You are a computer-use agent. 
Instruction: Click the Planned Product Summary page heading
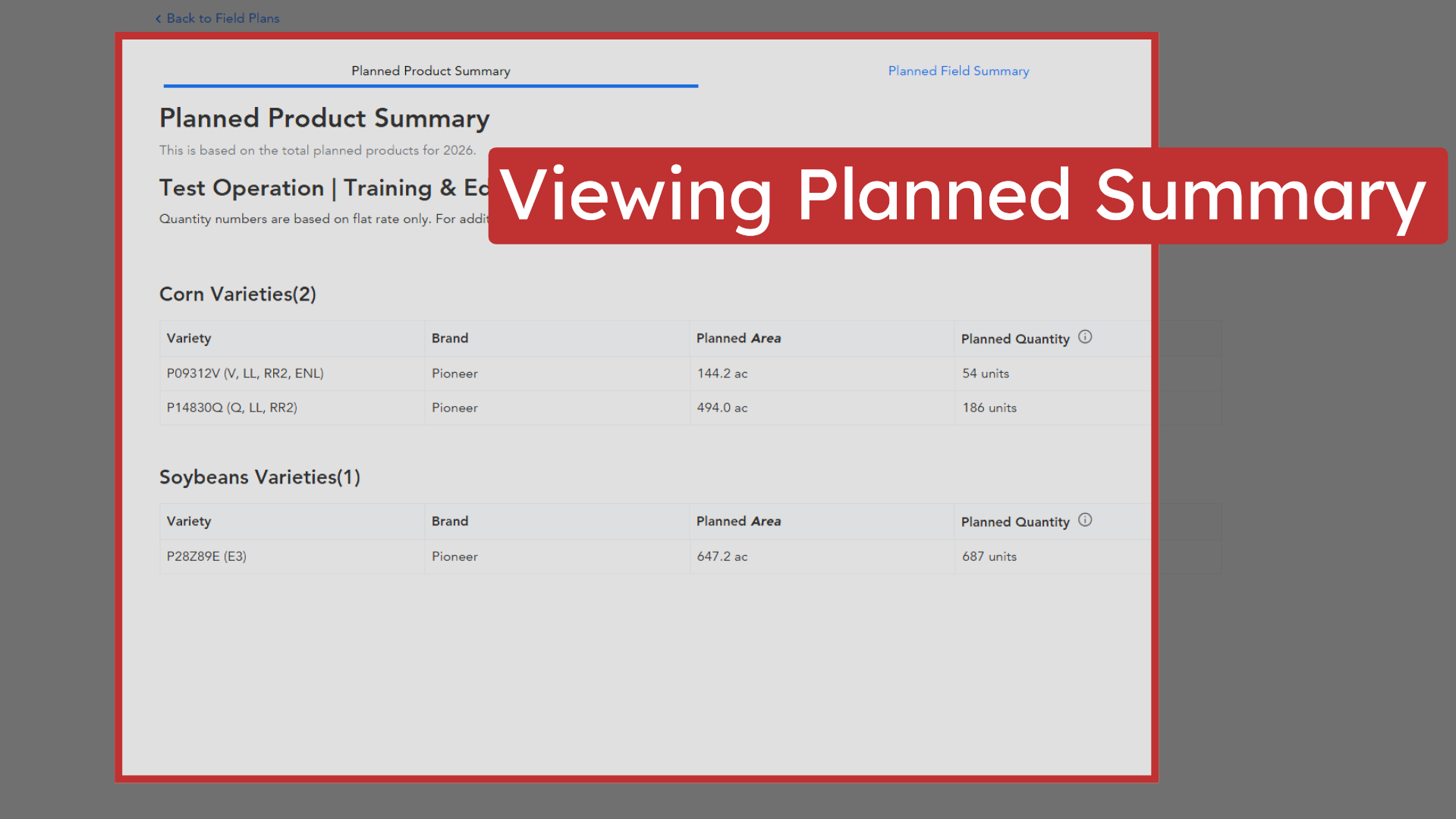point(324,118)
